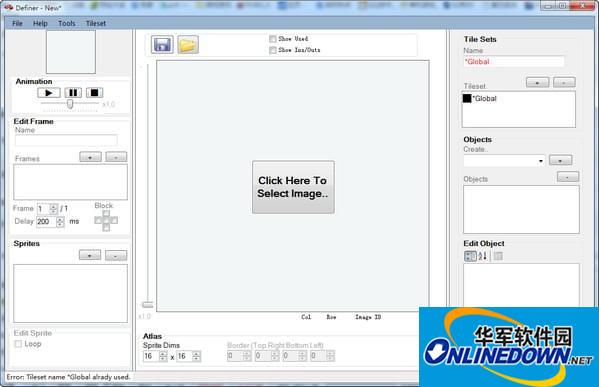Image resolution: width=599 pixels, height=387 pixels.
Task: Toggle the Loop checkbox
Action: pyautogui.click(x=18, y=344)
